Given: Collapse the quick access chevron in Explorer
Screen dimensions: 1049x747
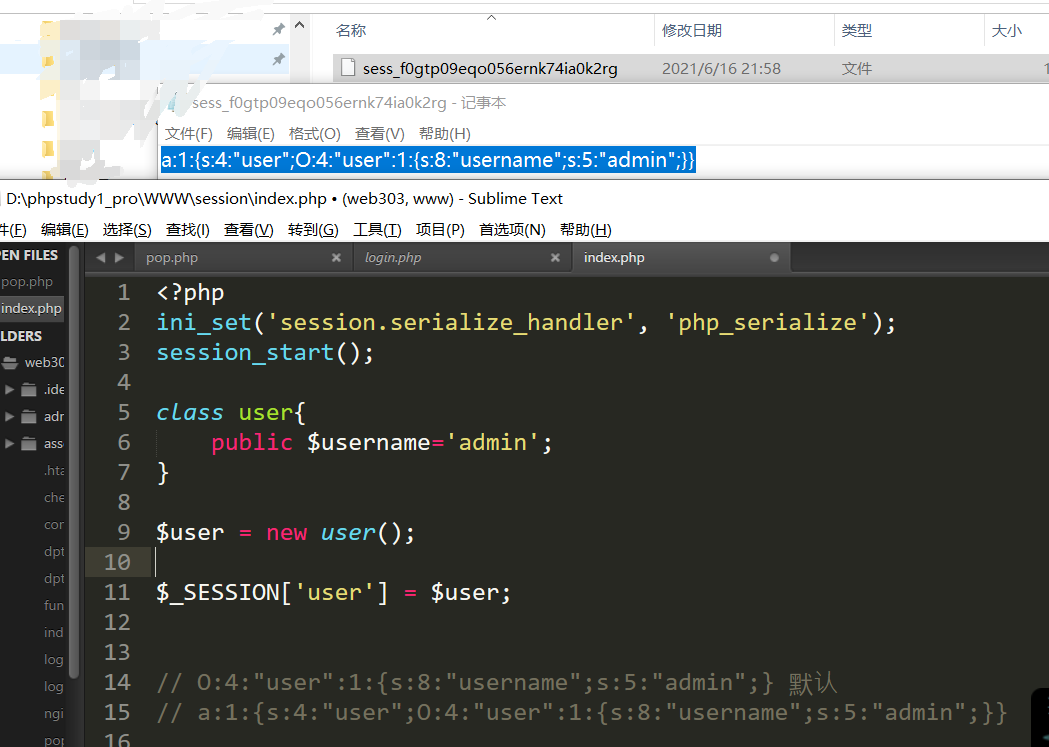Looking at the screenshot, I should pos(300,25).
